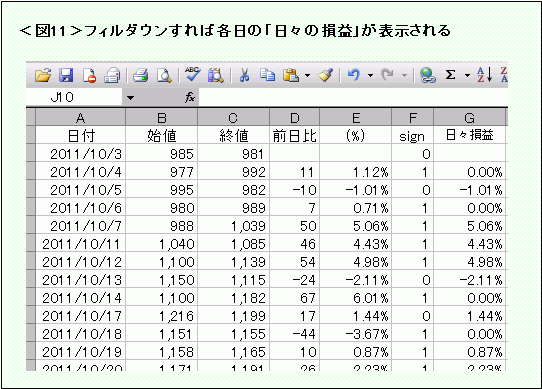Select column D header
The height and width of the screenshot is (389, 542).
(x=295, y=118)
